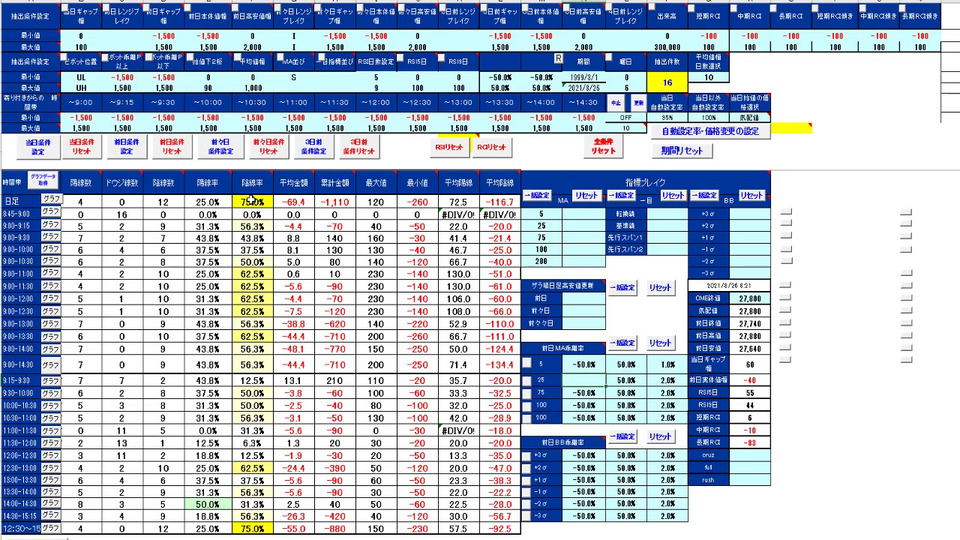
Task: Click the 当日条件設定 button
Action: pos(38,147)
